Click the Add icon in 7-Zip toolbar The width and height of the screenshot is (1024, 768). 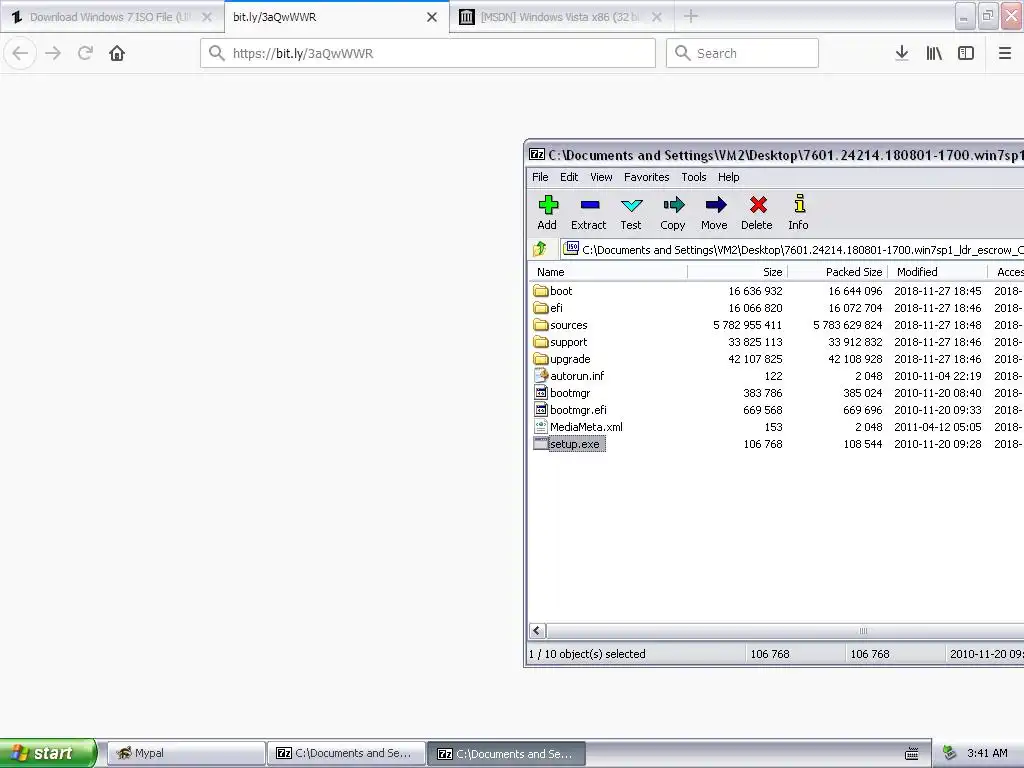coord(547,212)
